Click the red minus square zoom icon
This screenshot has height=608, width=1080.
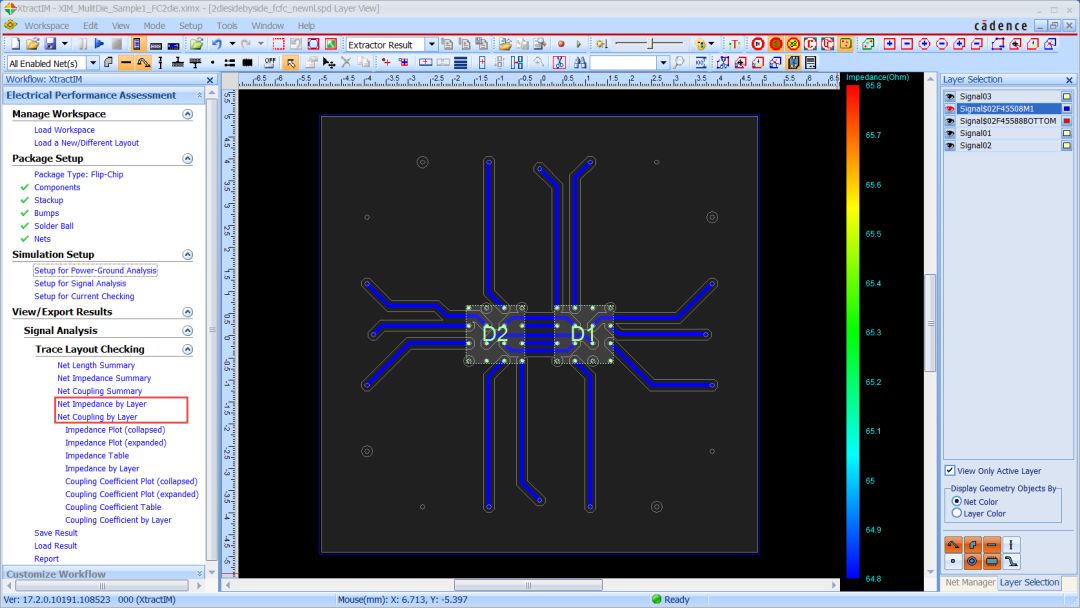point(907,44)
